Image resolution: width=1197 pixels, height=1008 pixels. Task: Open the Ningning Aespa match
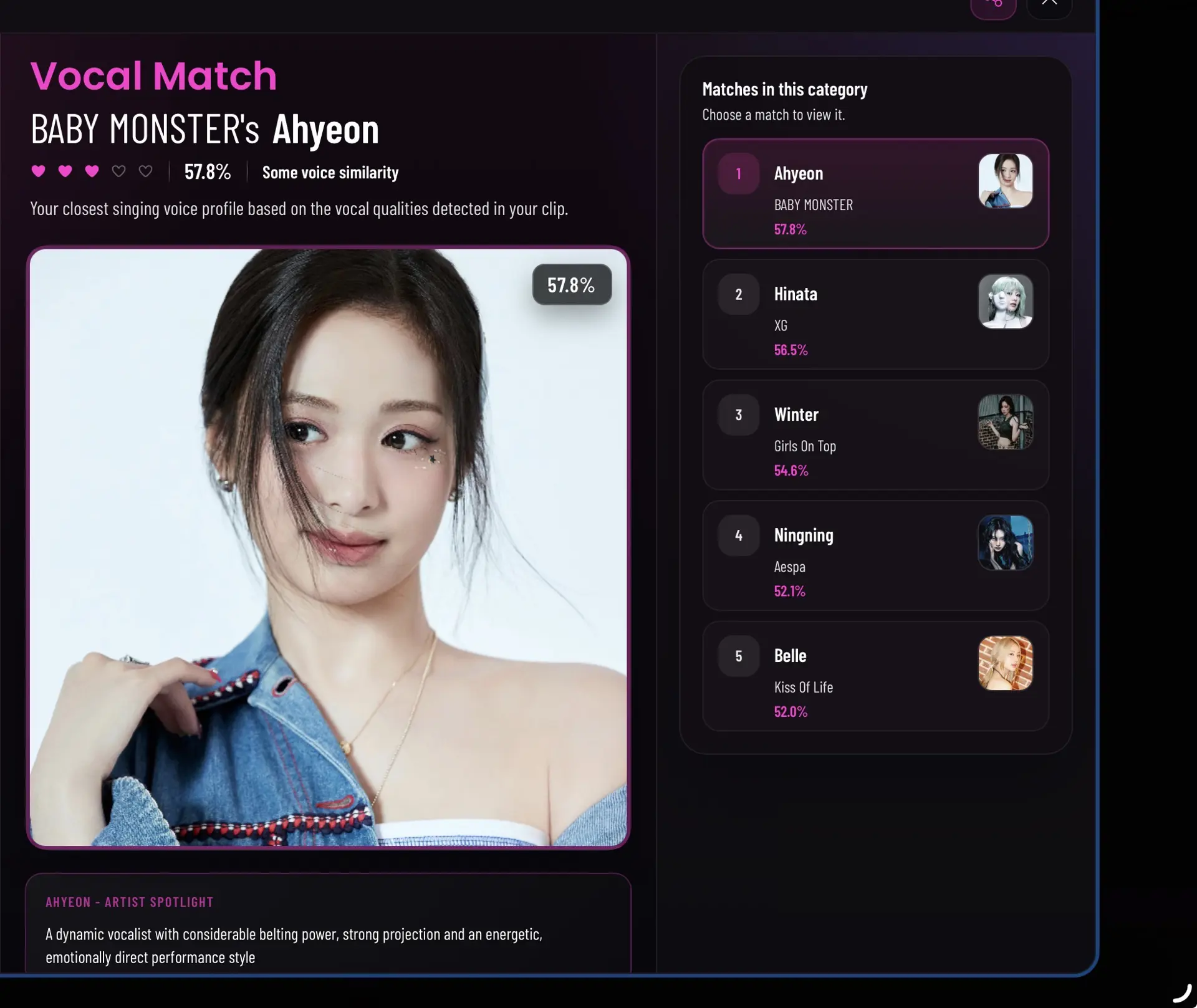click(875, 555)
